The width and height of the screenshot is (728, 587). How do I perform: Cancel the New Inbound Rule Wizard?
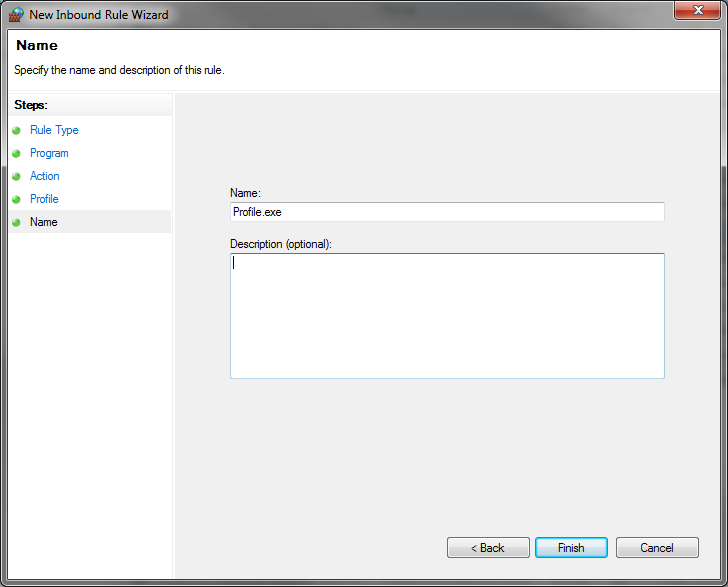click(657, 548)
